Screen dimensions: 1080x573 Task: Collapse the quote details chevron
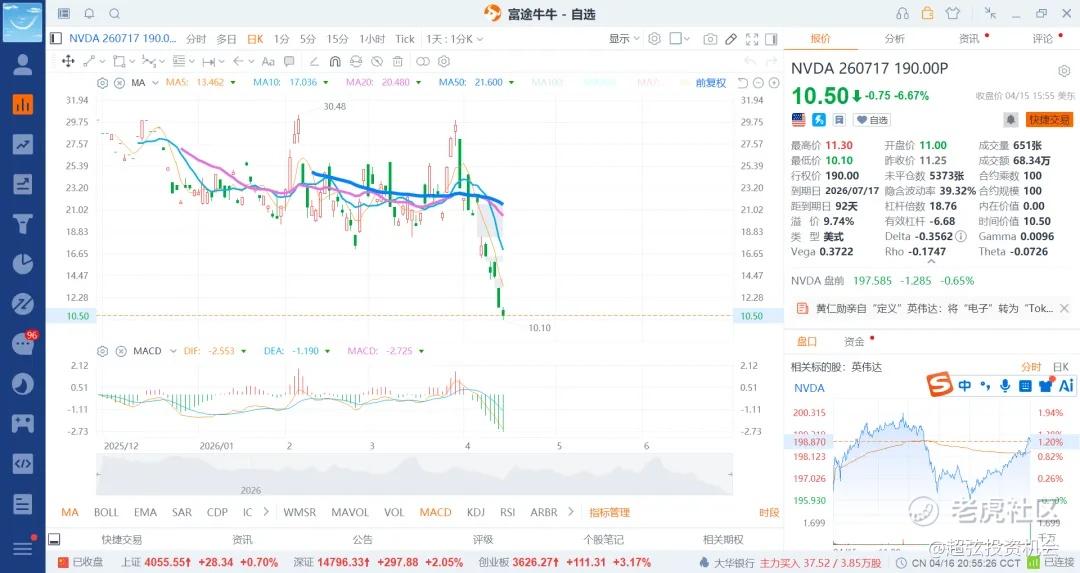[931, 262]
